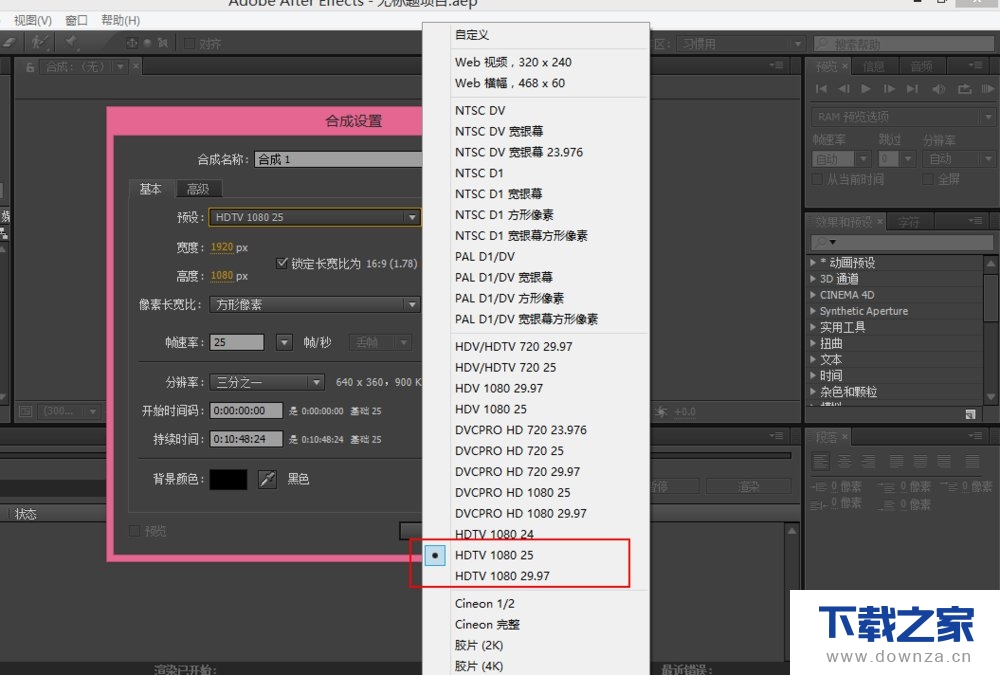The image size is (1000, 675).
Task: Toggle the 预览 checkbox in the dialog
Action: click(135, 531)
